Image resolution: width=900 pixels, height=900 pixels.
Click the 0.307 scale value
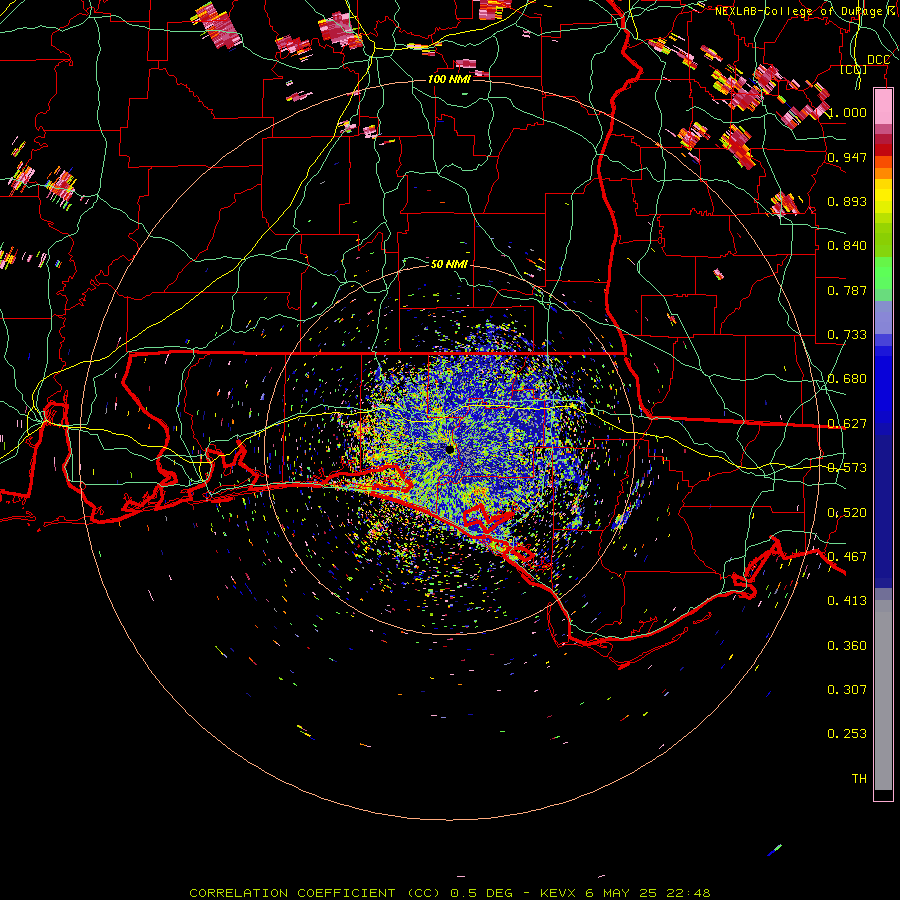(847, 690)
